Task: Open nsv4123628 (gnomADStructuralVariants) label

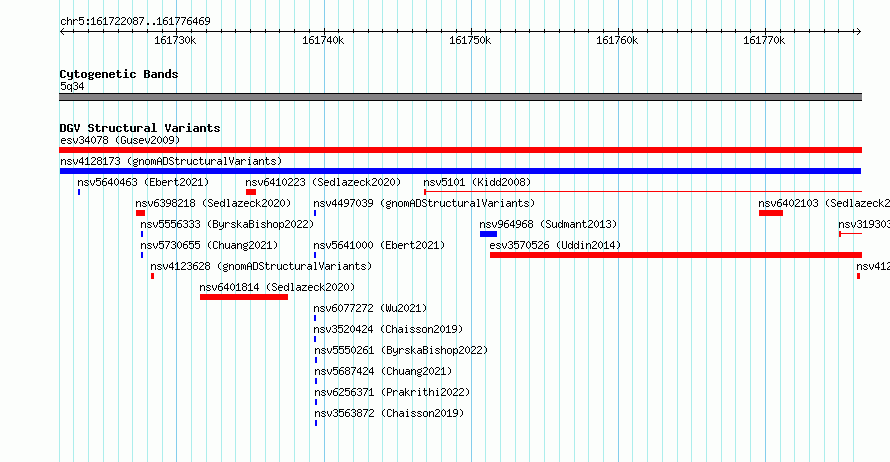Action: tap(261, 266)
